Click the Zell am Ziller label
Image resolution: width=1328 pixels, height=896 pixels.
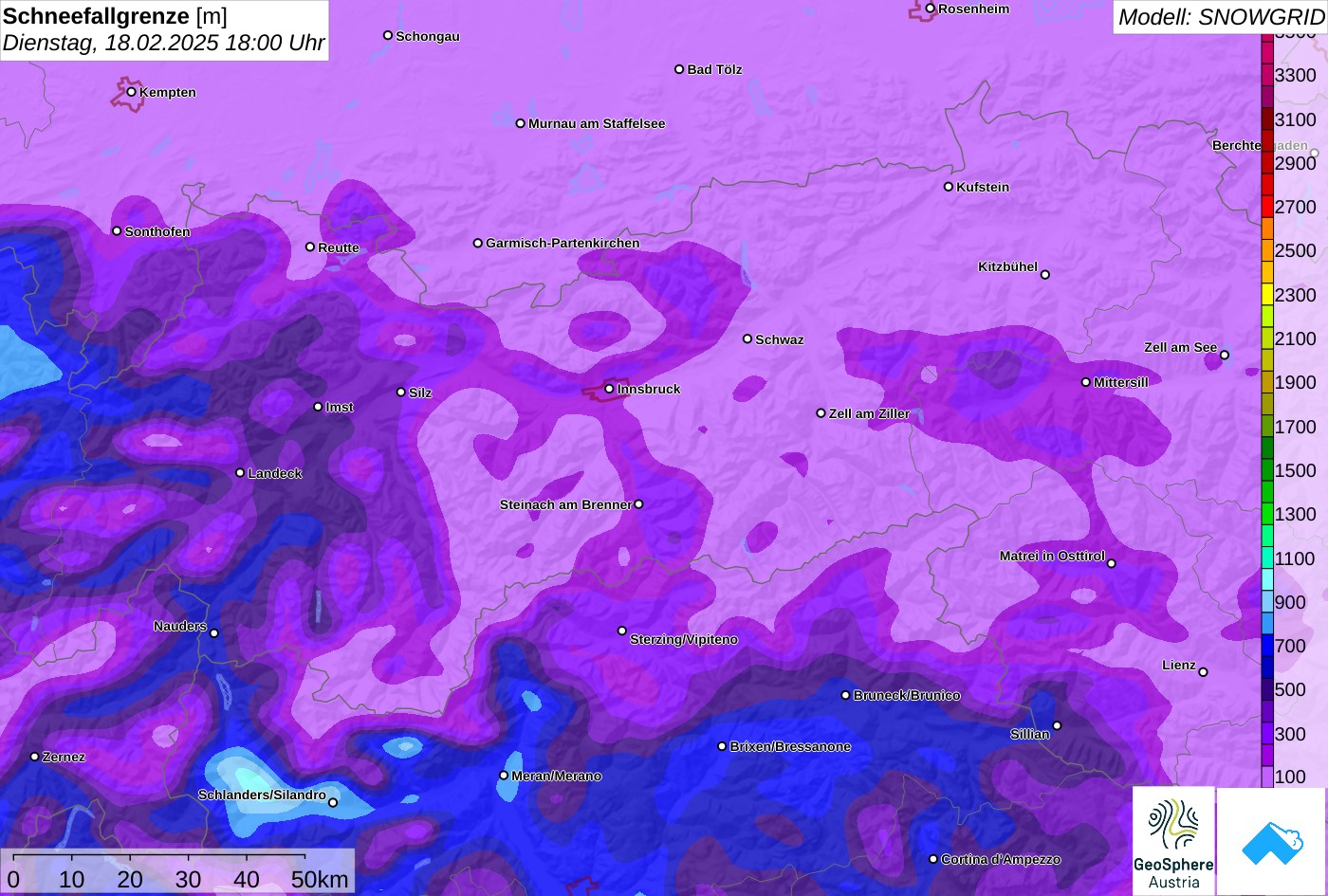coord(870,413)
